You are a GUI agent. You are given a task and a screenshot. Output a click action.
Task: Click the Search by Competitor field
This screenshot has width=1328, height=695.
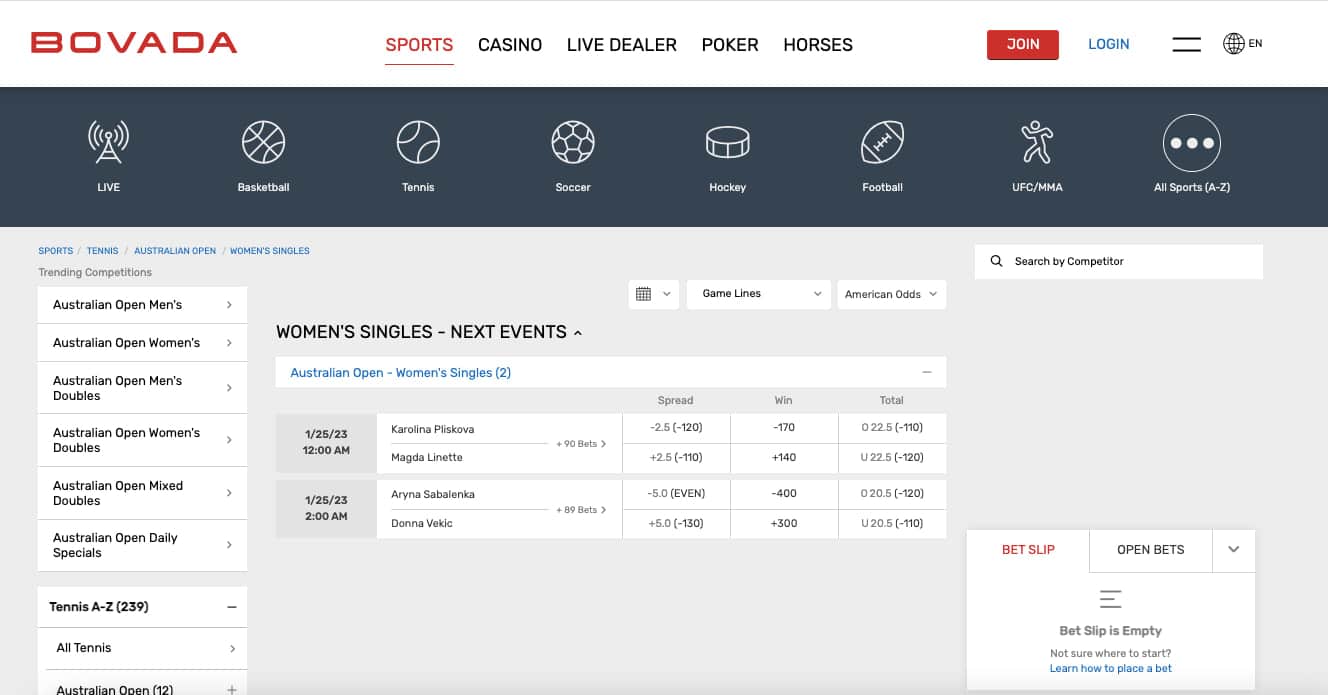[x=1119, y=261]
